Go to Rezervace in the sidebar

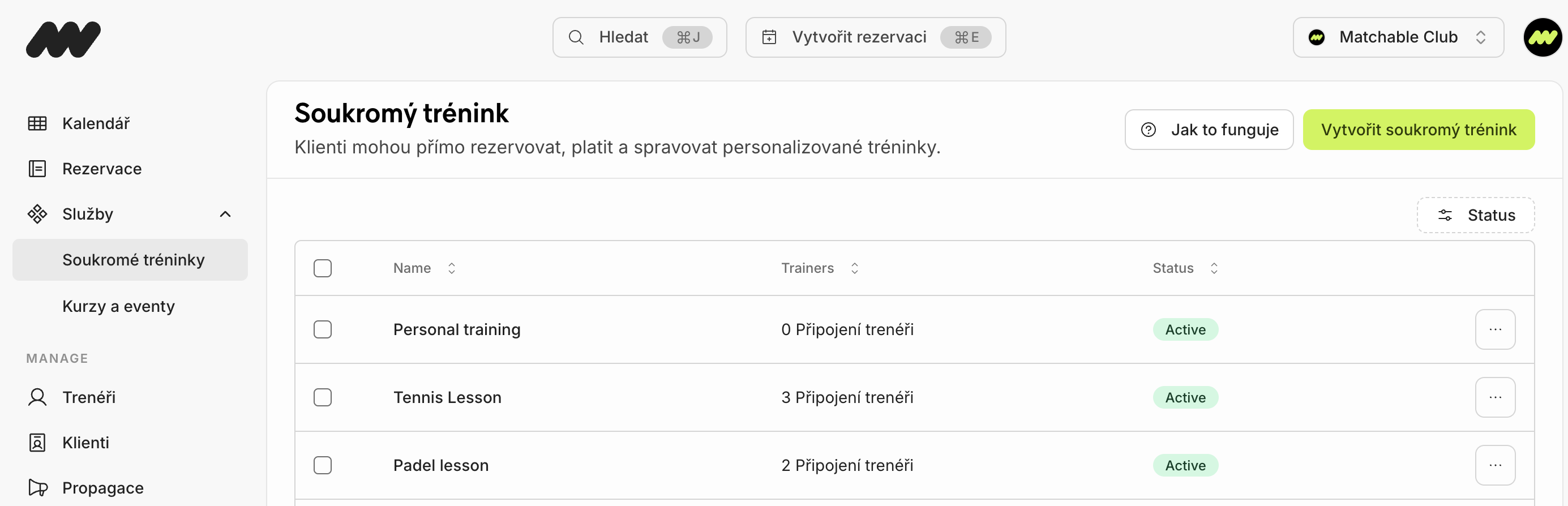click(x=101, y=169)
